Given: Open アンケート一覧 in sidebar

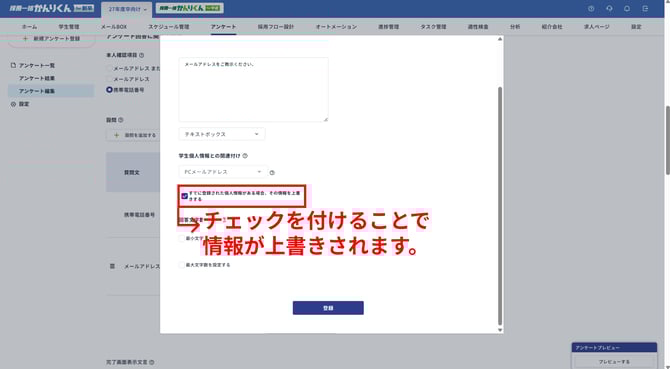Looking at the screenshot, I should pyautogui.click(x=37, y=65).
